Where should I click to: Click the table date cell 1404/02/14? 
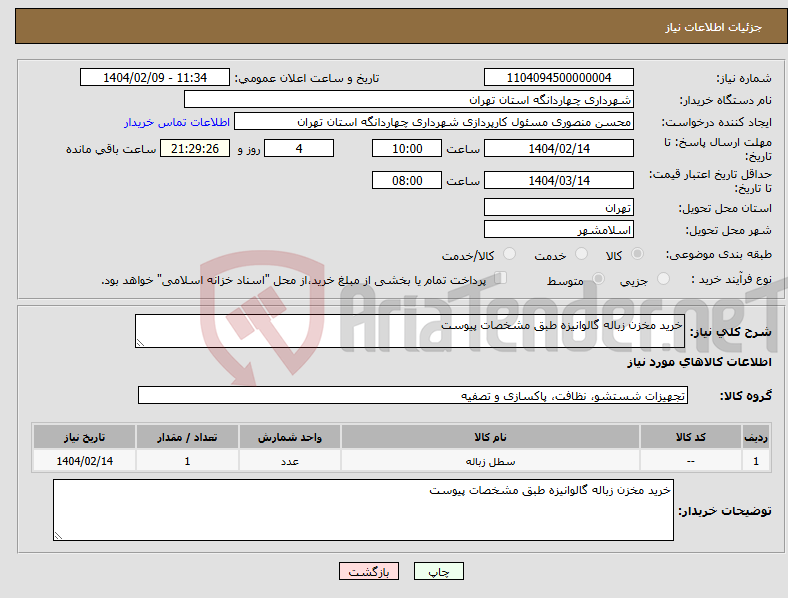click(84, 461)
